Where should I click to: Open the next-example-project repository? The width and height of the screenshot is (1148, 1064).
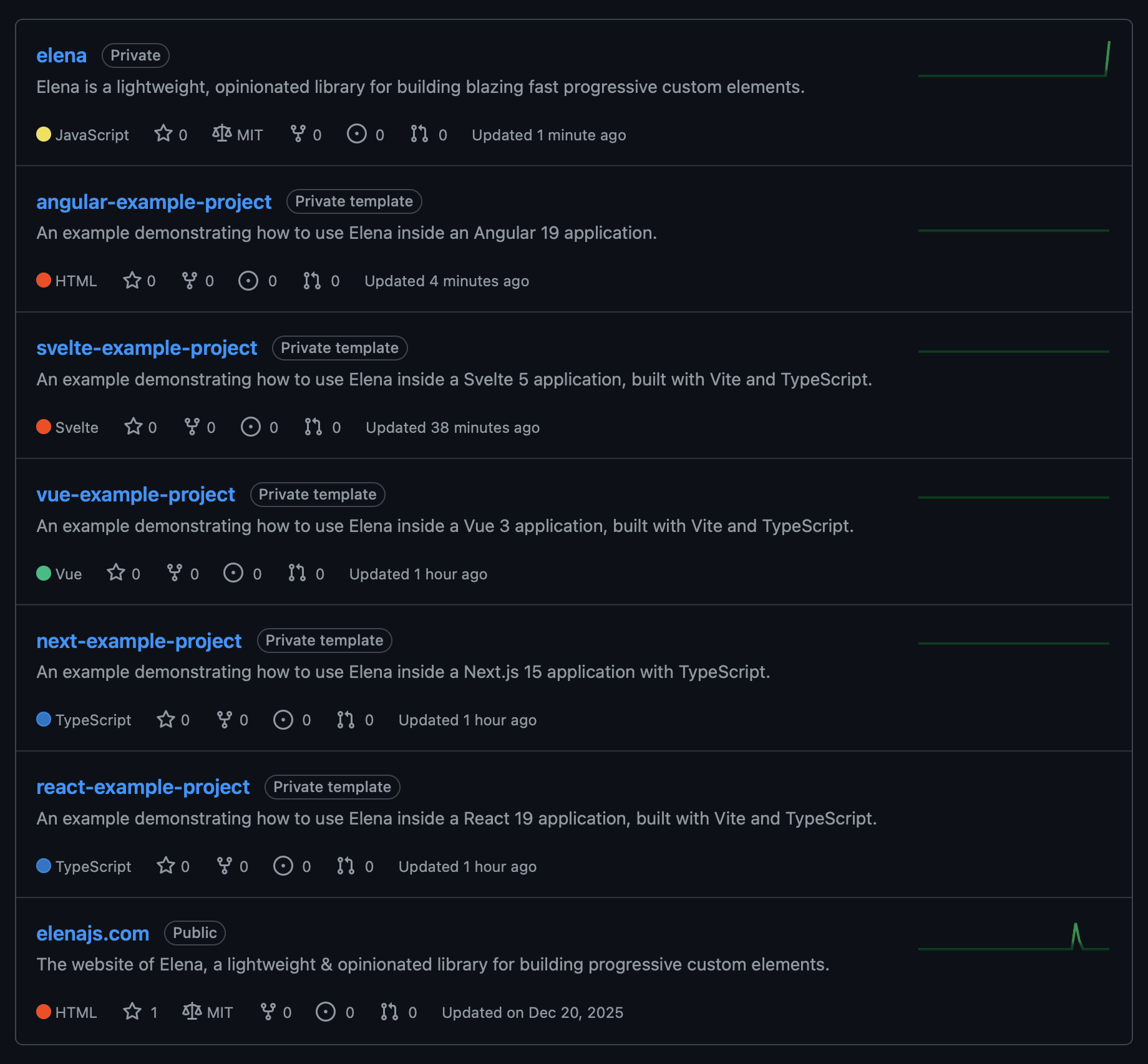coord(139,641)
